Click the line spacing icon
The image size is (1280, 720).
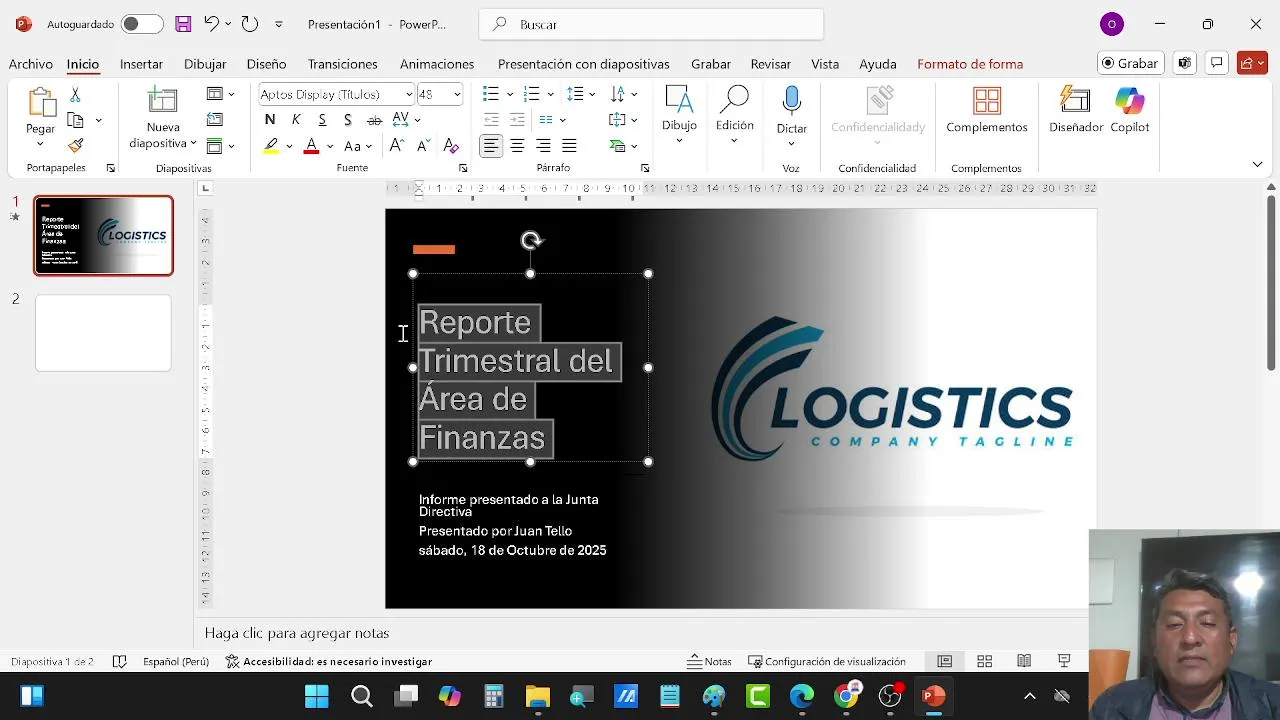(575, 94)
